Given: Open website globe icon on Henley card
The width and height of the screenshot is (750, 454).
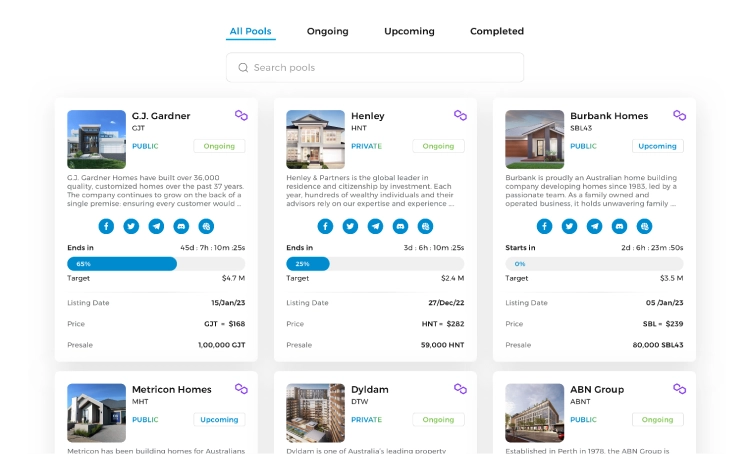Looking at the screenshot, I should point(425,226).
